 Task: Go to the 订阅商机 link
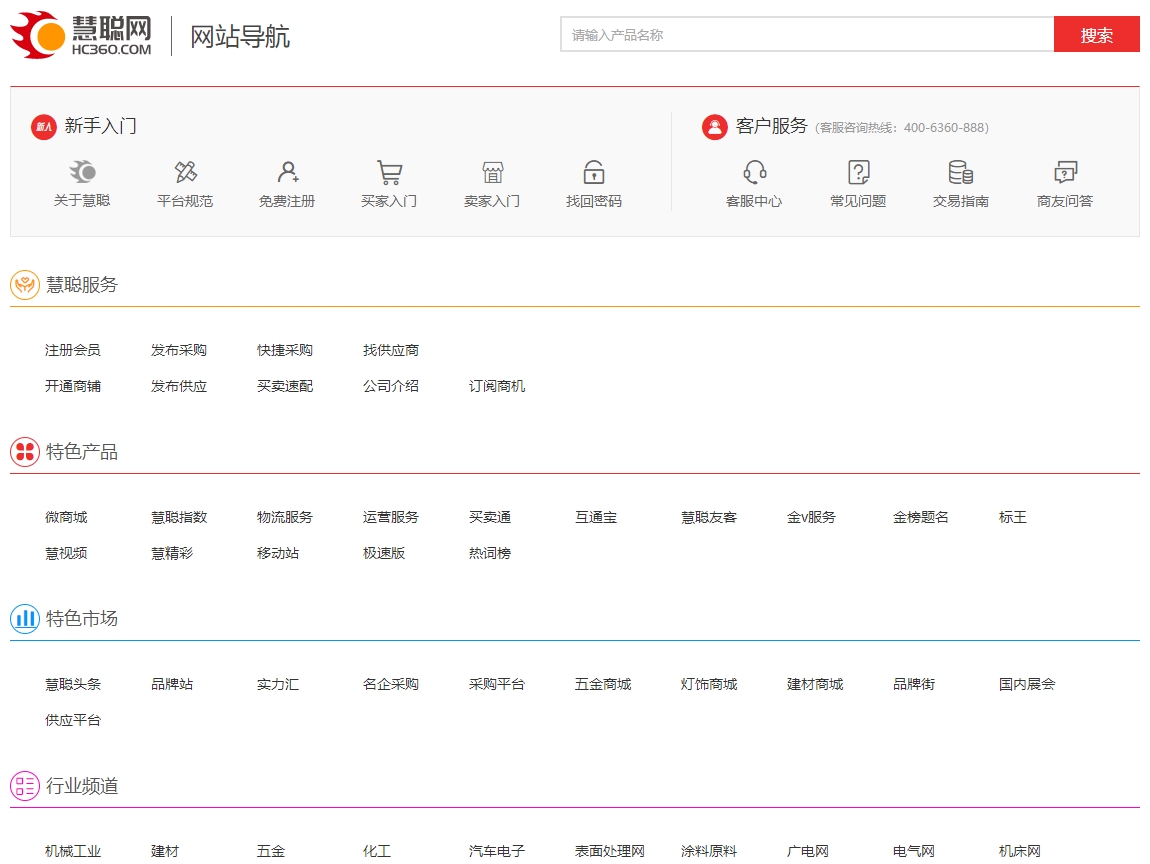(x=497, y=386)
